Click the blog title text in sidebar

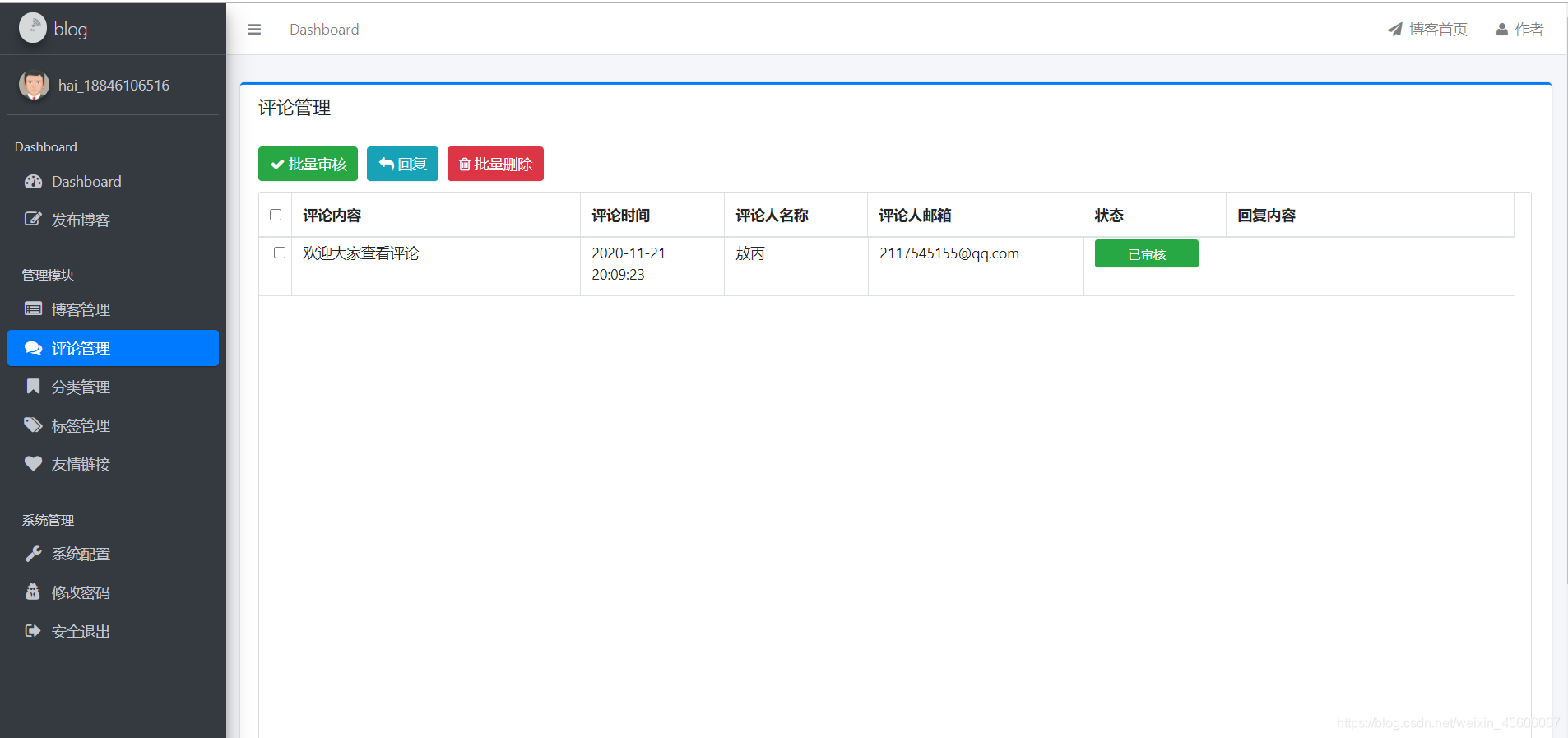tap(71, 29)
